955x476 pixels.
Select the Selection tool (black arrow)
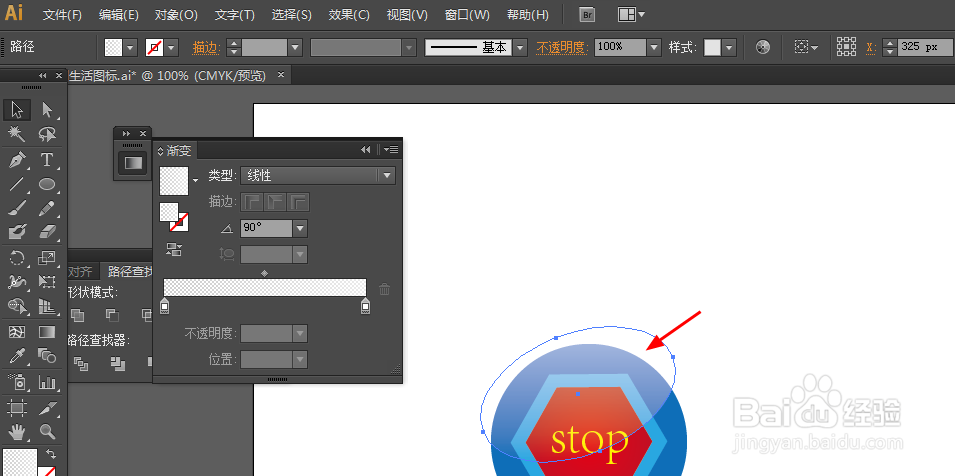17,110
